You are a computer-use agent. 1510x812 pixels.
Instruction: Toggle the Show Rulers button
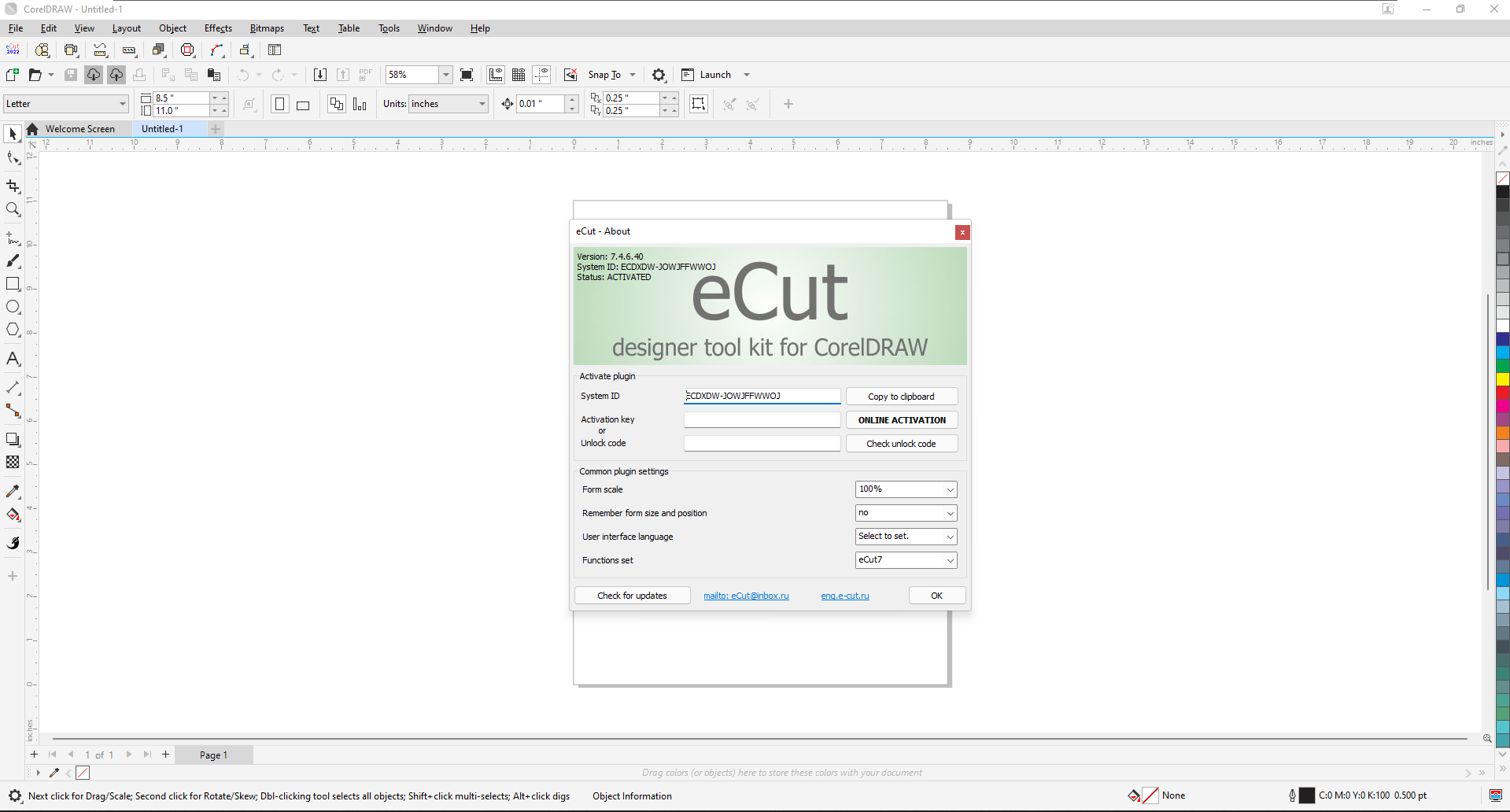[496, 75]
